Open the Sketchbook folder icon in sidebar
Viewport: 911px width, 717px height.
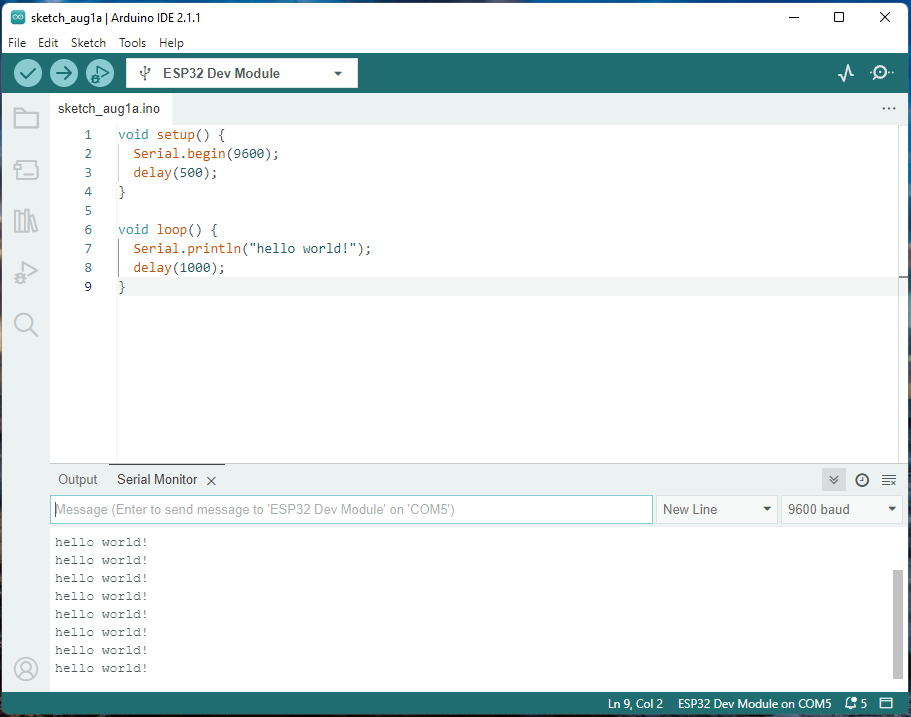point(26,119)
